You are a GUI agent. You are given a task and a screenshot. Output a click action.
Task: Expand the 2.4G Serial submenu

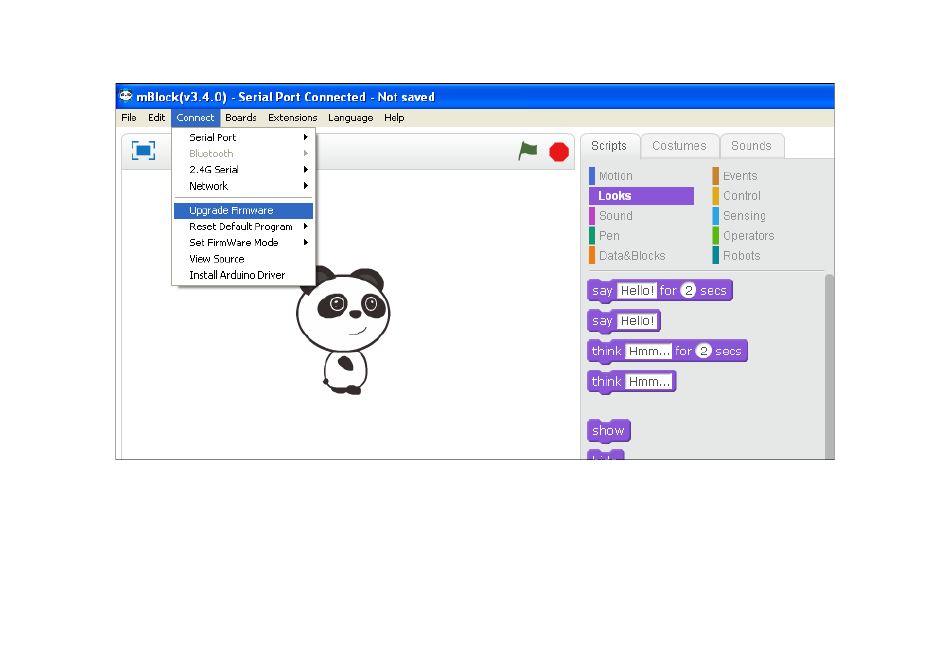click(244, 170)
